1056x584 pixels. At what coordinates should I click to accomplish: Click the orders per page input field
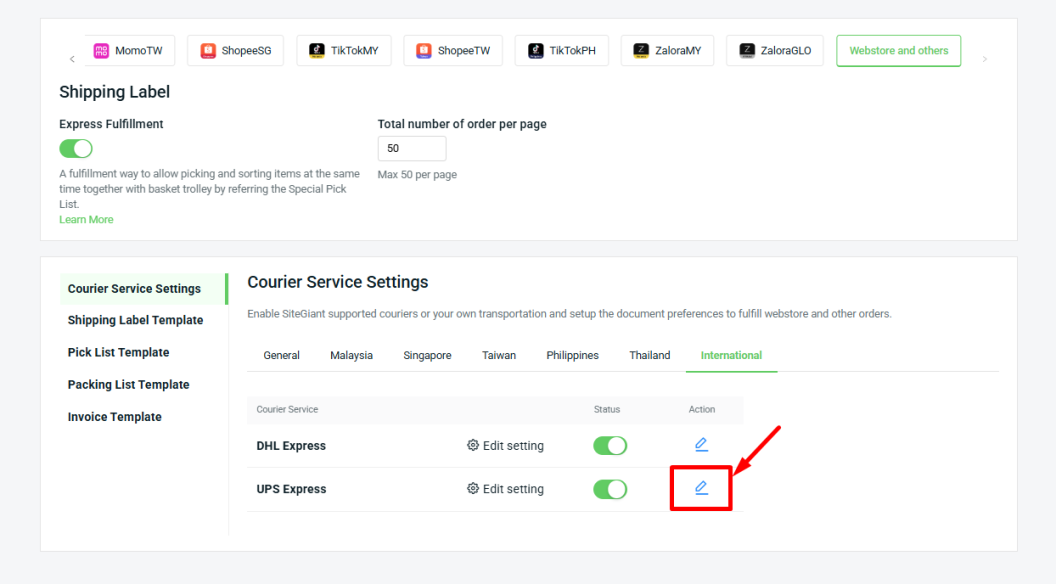click(411, 149)
